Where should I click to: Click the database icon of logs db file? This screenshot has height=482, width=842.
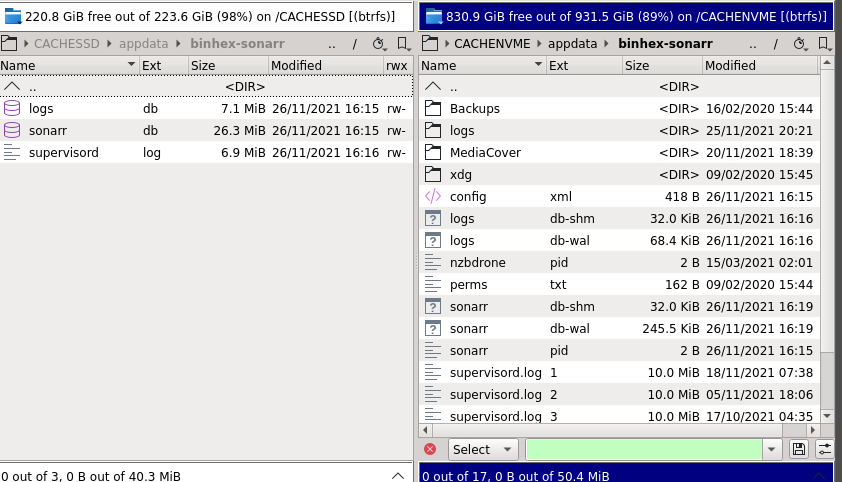coord(12,108)
